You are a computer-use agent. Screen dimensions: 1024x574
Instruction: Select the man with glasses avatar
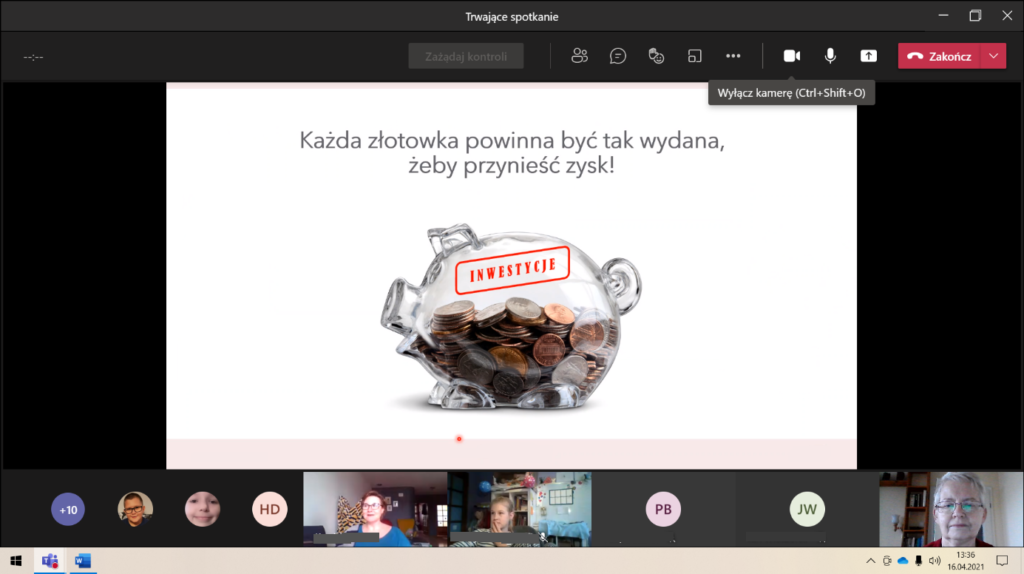click(135, 509)
